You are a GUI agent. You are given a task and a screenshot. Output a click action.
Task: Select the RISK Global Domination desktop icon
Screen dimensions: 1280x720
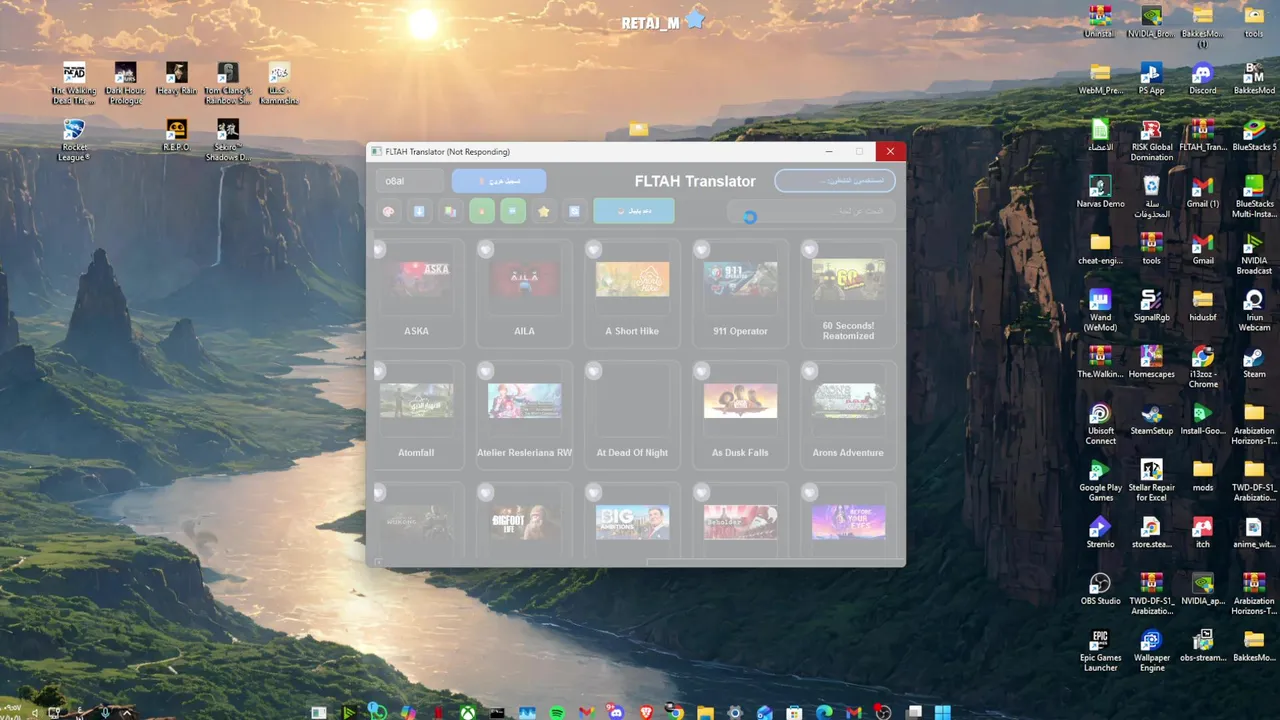1152,141
